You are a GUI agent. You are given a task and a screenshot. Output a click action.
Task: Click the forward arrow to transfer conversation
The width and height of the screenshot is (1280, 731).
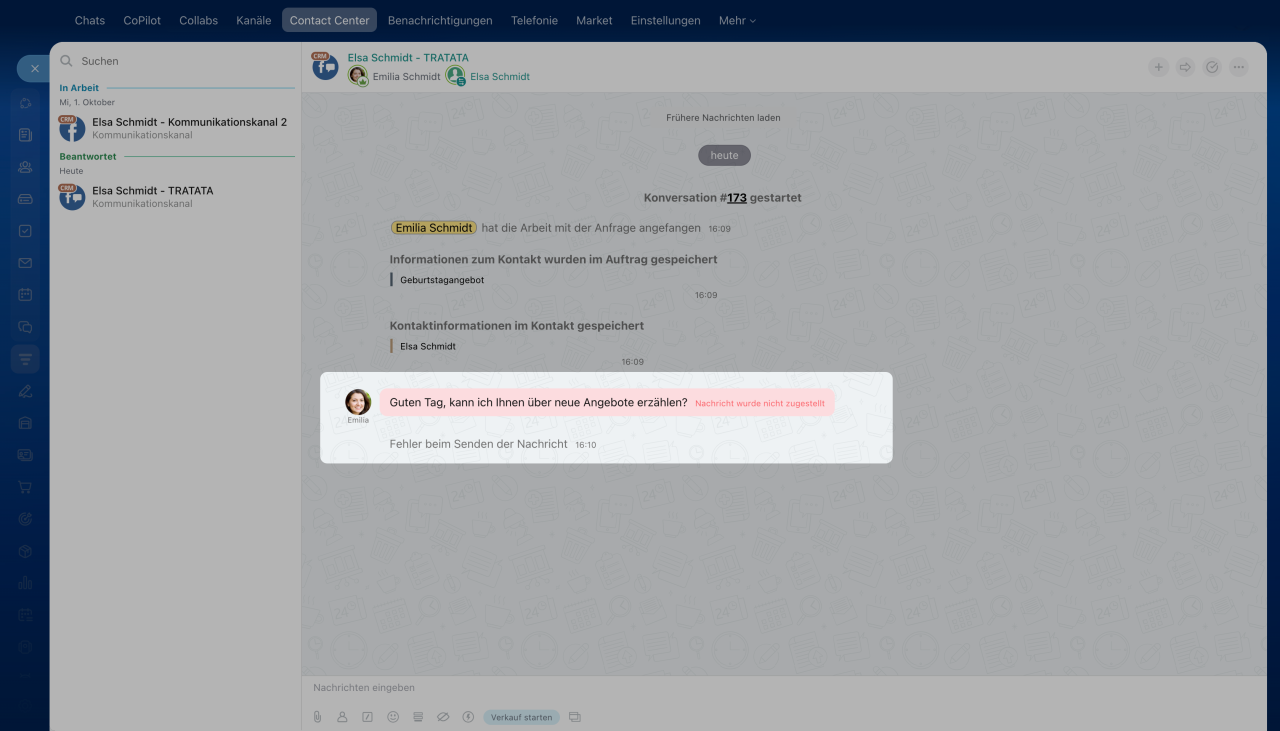point(1185,67)
